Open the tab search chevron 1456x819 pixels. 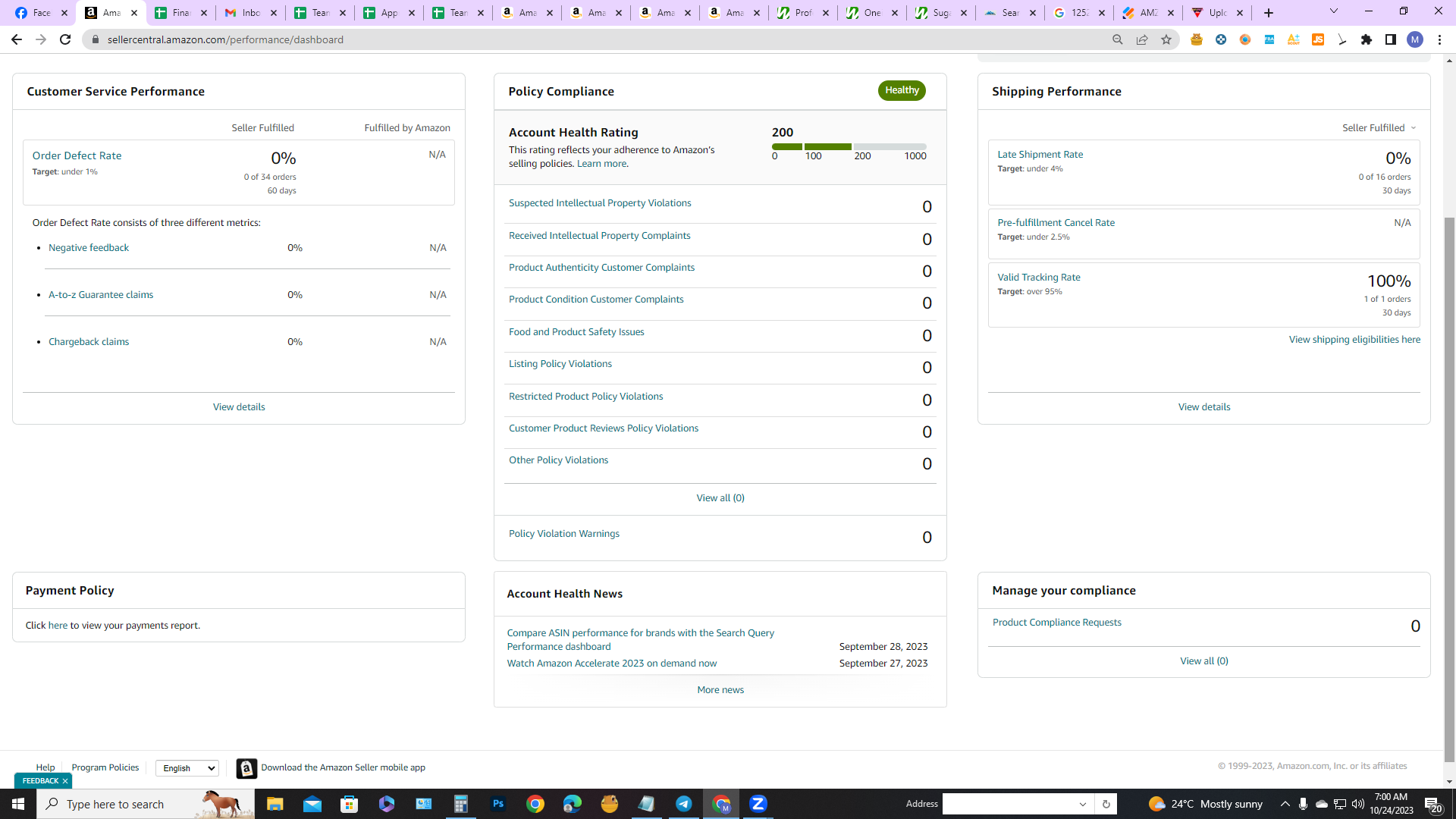(x=1334, y=11)
